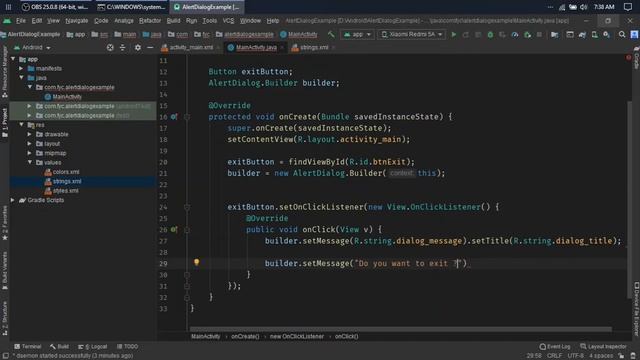Open the Build Variants side panel
The height and width of the screenshot is (360, 640).
click(x=4, y=270)
